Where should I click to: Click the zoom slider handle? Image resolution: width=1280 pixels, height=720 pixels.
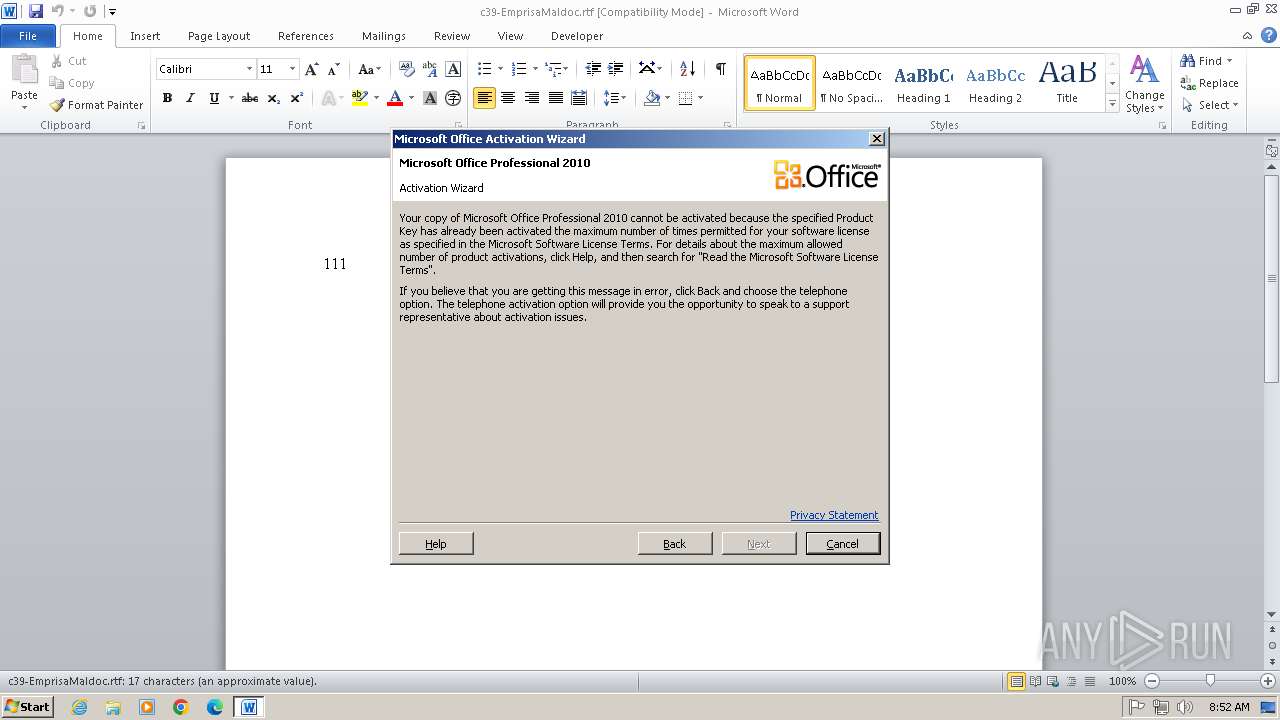[1210, 681]
